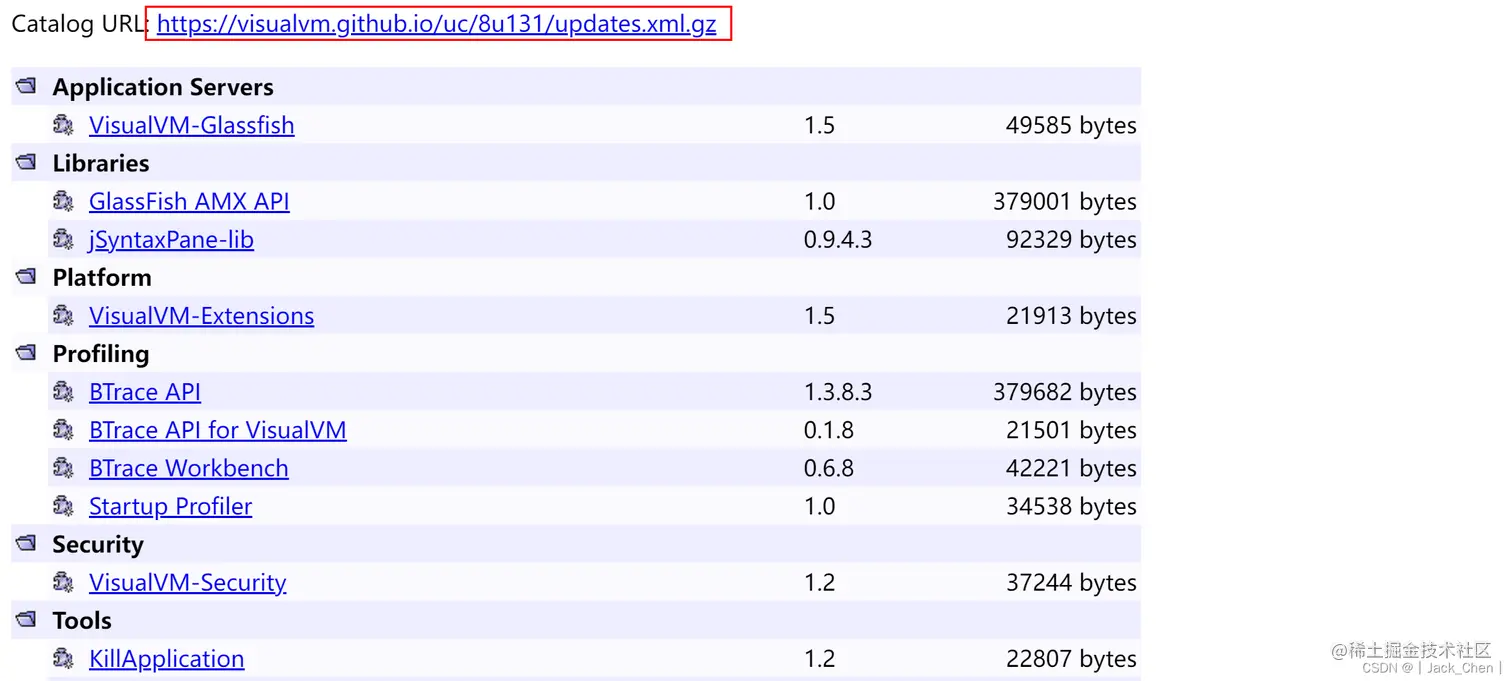Click the plugin icon beside BTrace API
Image resolution: width=1512 pixels, height=681 pixels.
[63, 391]
